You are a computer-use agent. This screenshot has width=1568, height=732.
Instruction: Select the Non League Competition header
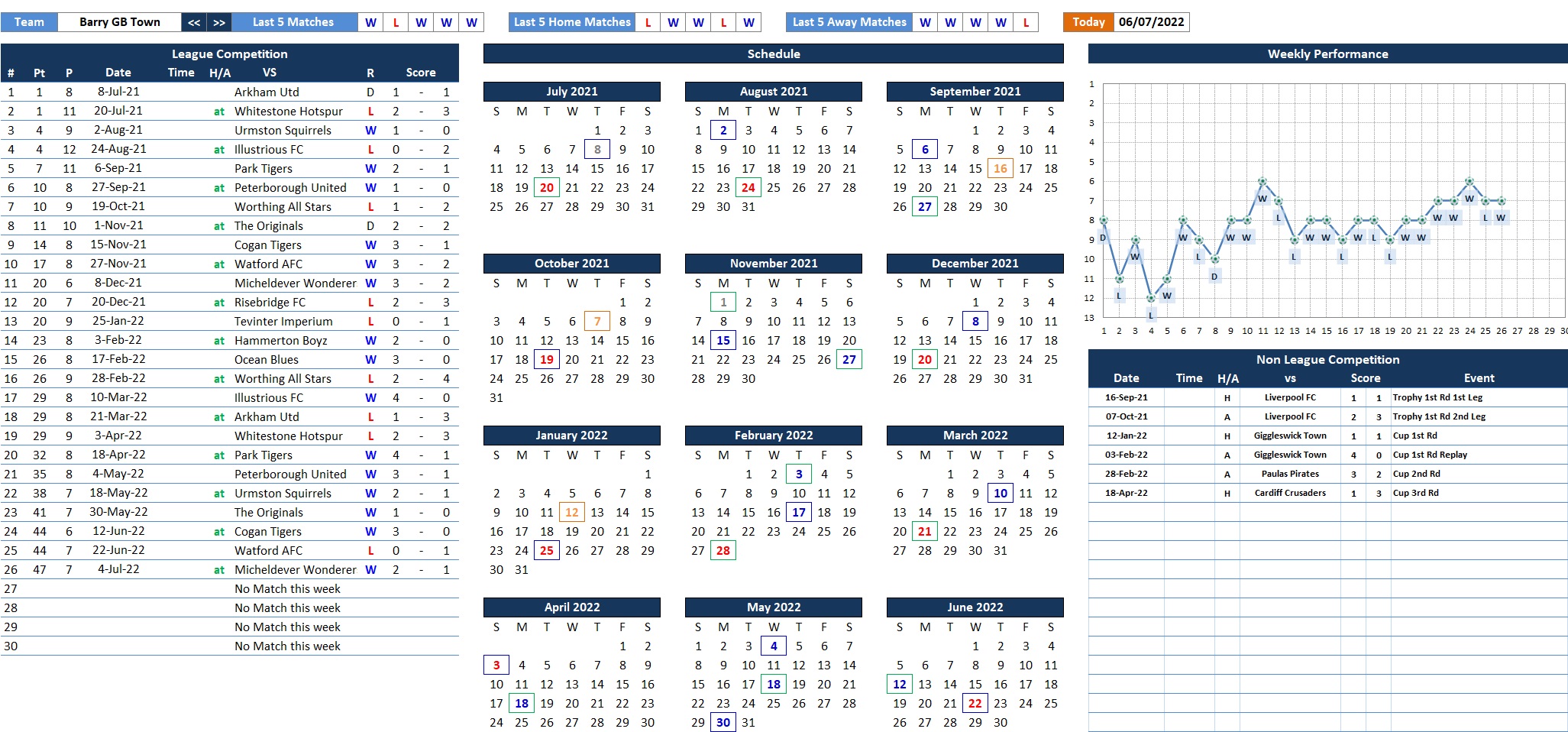point(1327,359)
